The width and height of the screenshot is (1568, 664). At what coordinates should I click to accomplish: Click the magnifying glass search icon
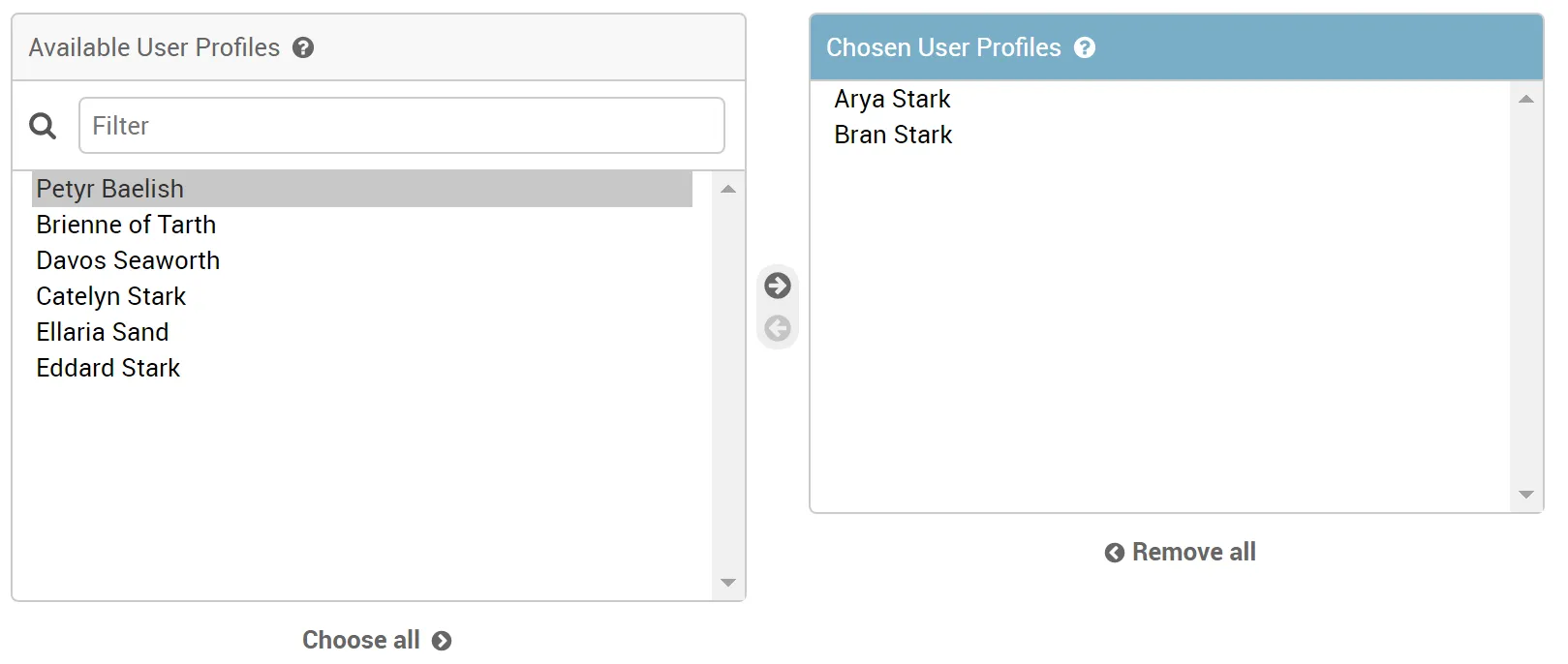click(x=43, y=126)
